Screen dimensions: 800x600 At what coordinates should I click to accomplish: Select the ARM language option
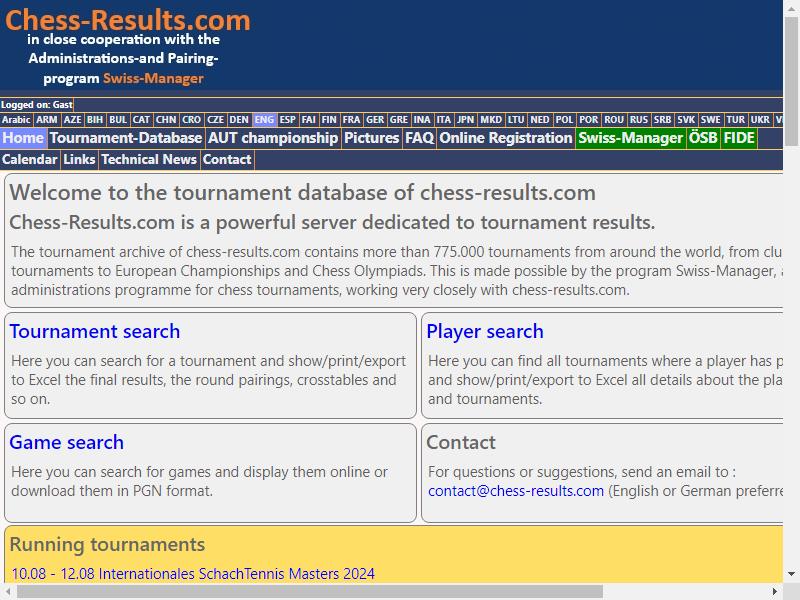[47, 119]
